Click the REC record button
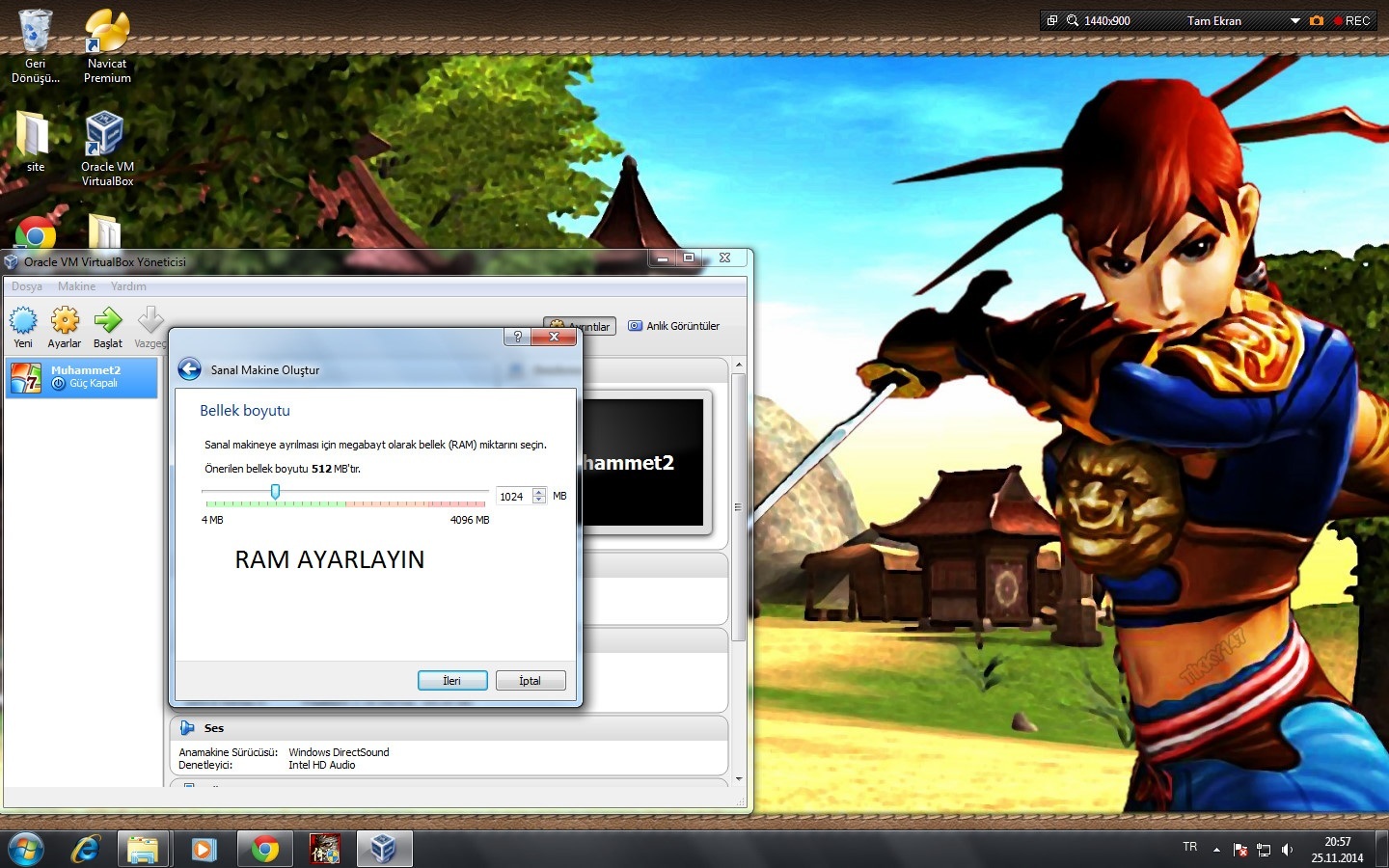Image resolution: width=1389 pixels, height=868 pixels. pos(1352,20)
